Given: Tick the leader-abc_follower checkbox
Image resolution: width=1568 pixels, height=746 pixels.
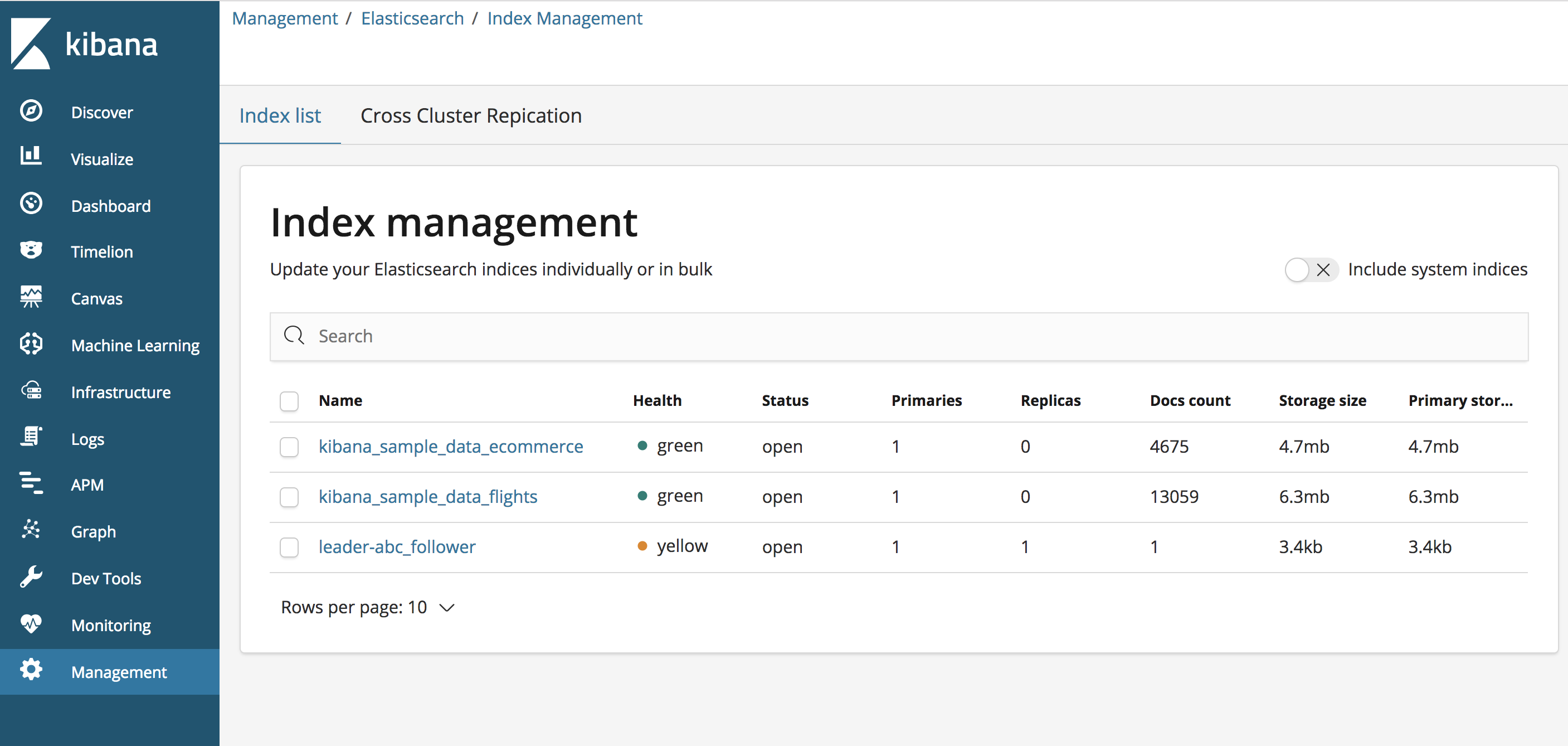Looking at the screenshot, I should tap(289, 547).
